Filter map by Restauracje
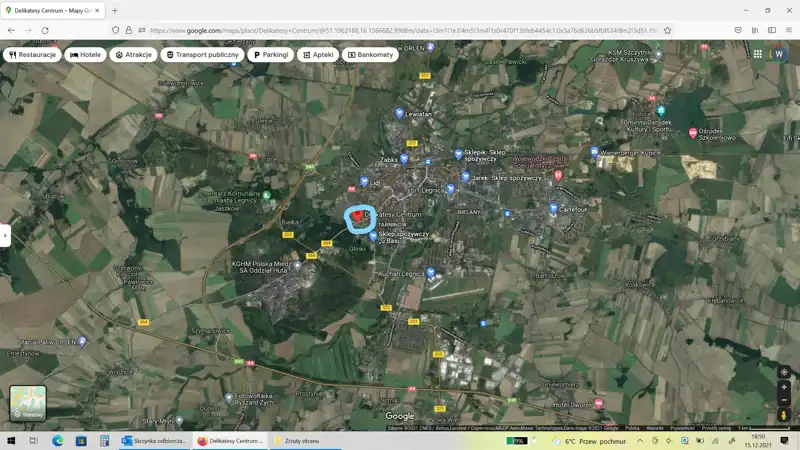 point(32,55)
